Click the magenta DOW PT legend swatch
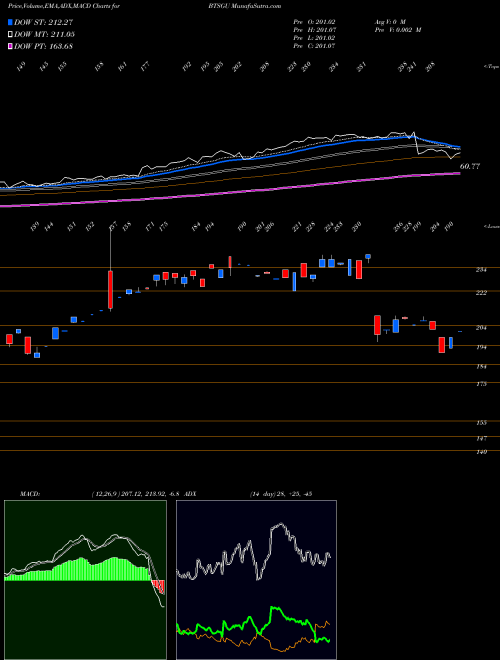The image size is (500, 660). [10, 46]
